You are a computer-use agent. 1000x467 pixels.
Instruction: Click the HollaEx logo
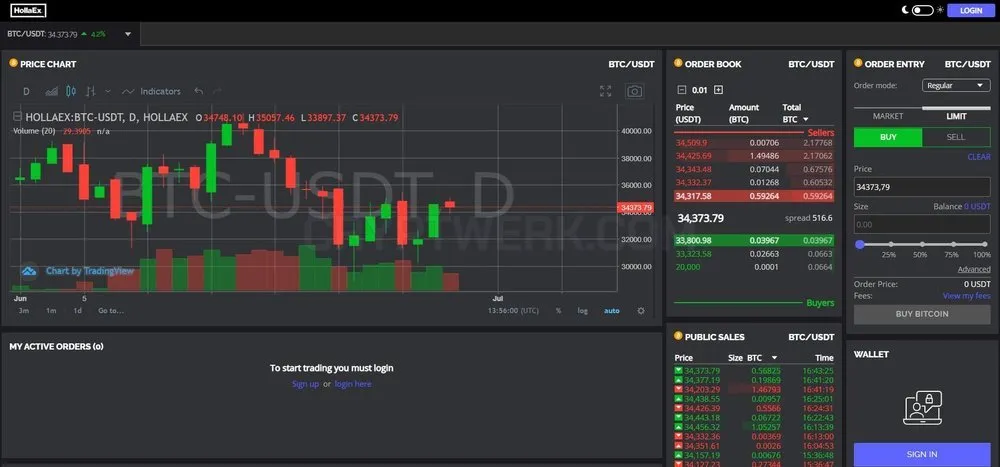click(28, 11)
